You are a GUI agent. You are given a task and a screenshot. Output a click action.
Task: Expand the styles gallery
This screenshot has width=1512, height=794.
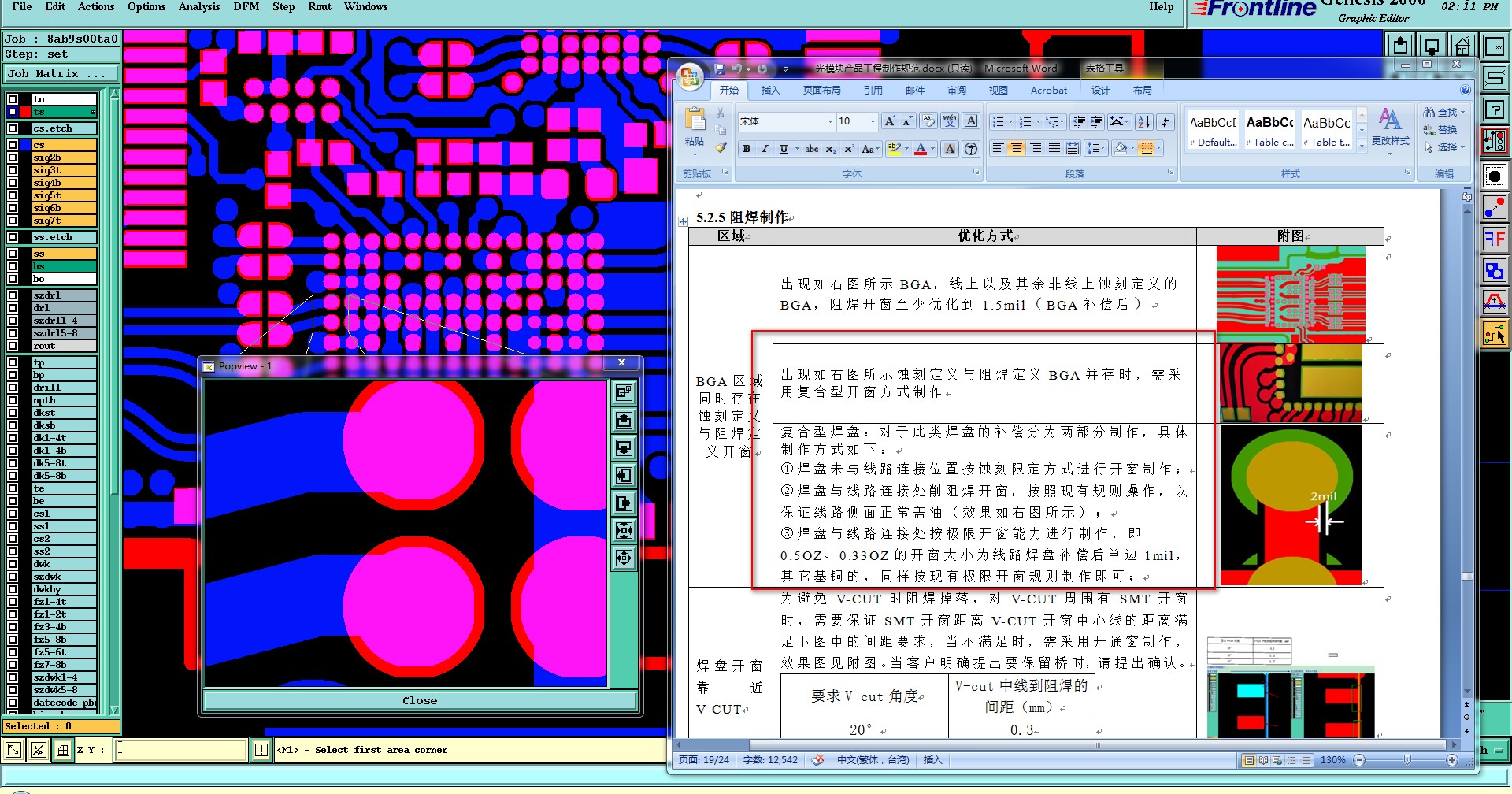click(1362, 145)
